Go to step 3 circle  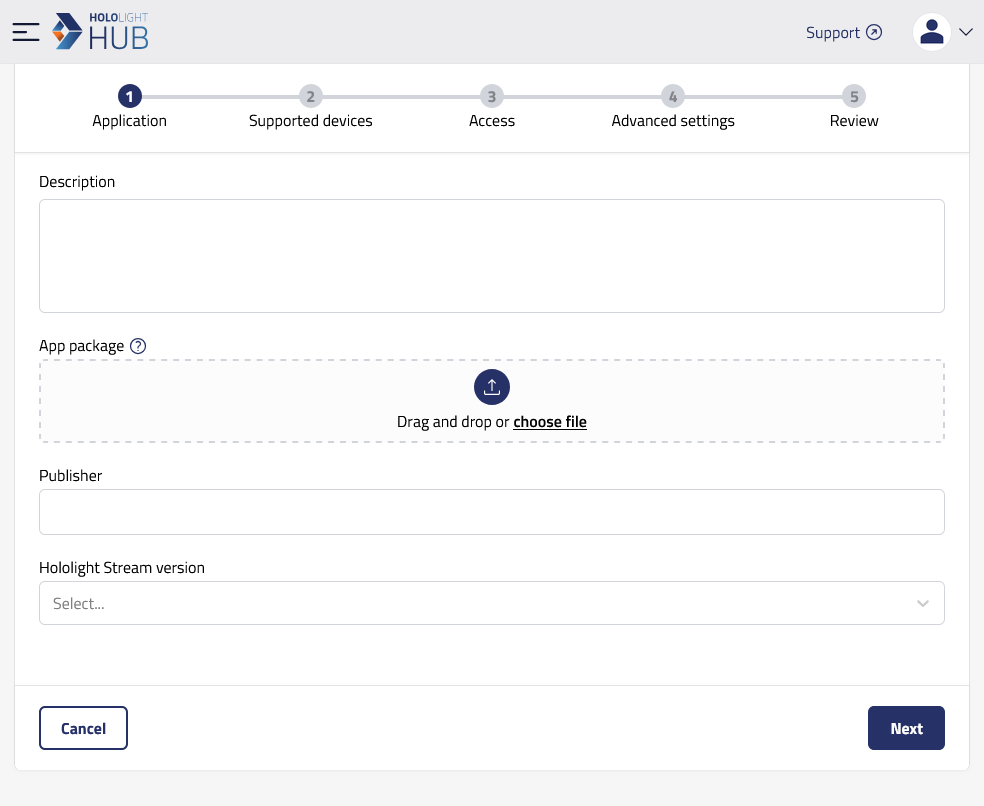click(492, 97)
